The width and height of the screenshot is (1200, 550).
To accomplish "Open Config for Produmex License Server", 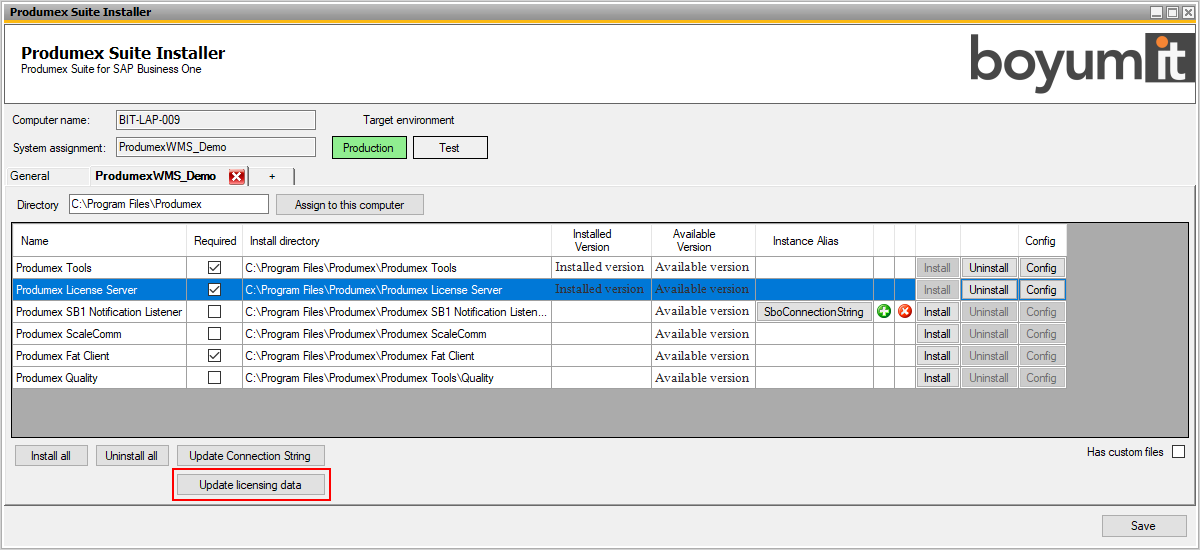I will pyautogui.click(x=1041, y=290).
